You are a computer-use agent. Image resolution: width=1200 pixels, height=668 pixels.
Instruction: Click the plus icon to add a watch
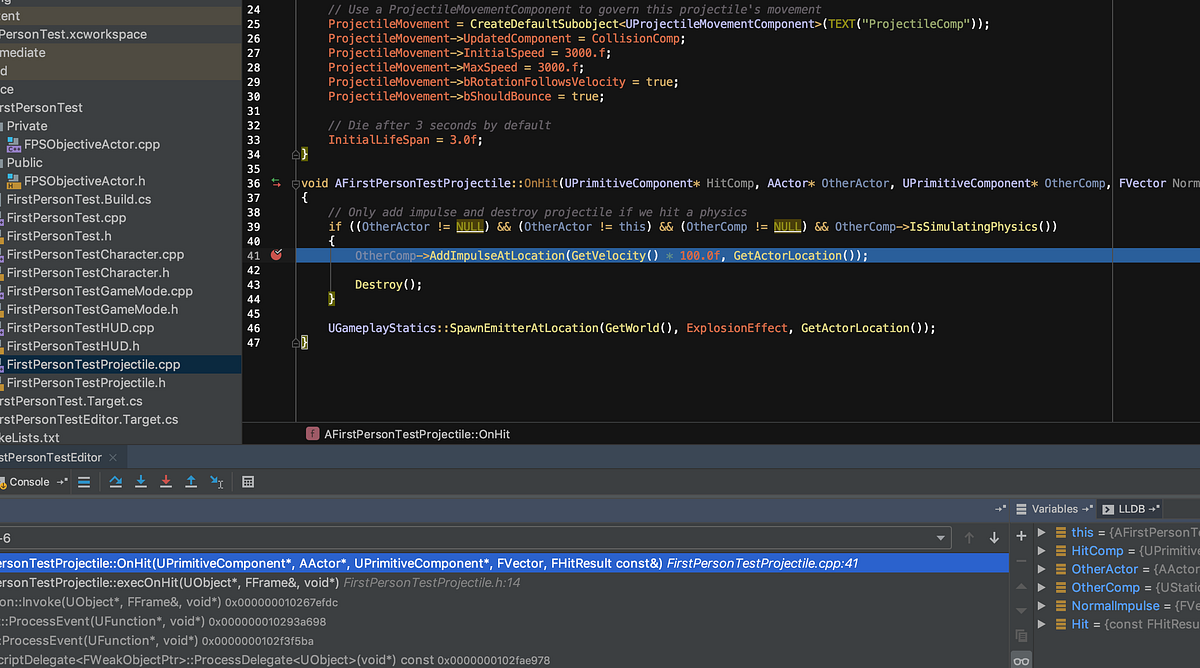[x=1021, y=536]
